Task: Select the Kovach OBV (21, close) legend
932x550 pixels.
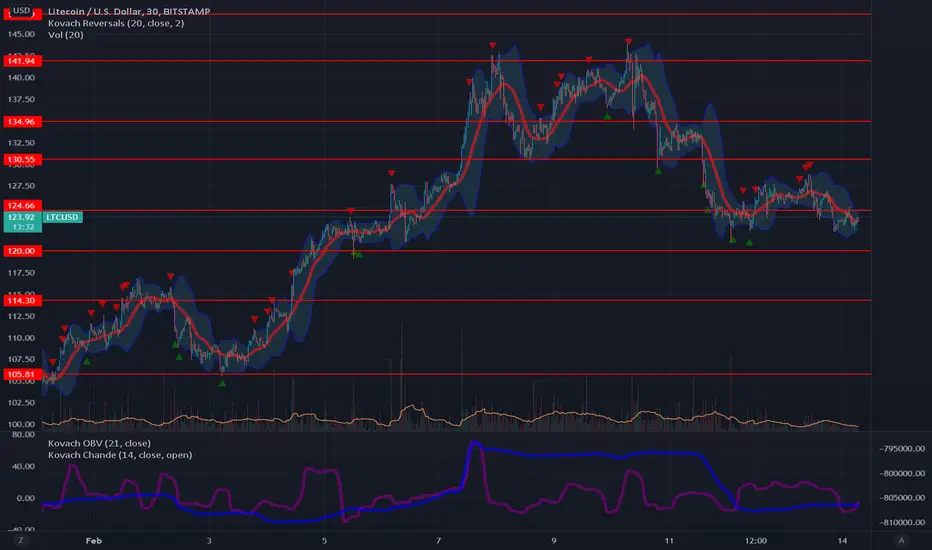Action: 99,443
